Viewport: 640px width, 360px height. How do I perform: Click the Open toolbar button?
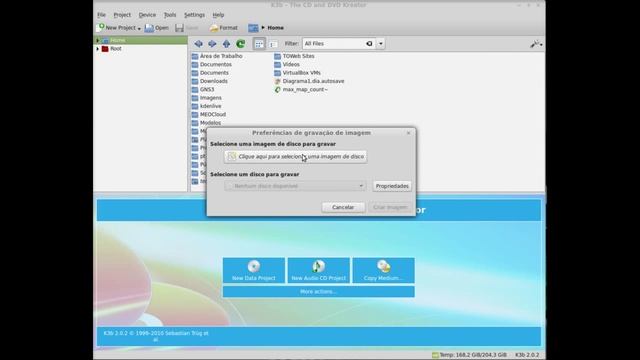pos(157,28)
